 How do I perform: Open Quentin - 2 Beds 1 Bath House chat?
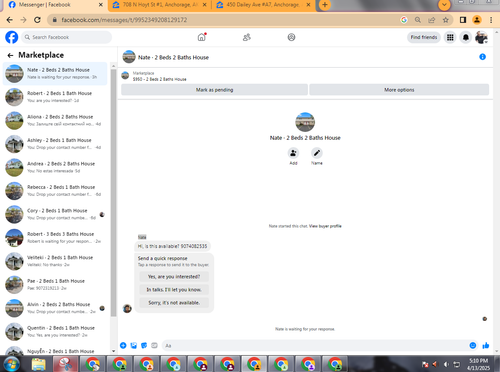pos(55,331)
